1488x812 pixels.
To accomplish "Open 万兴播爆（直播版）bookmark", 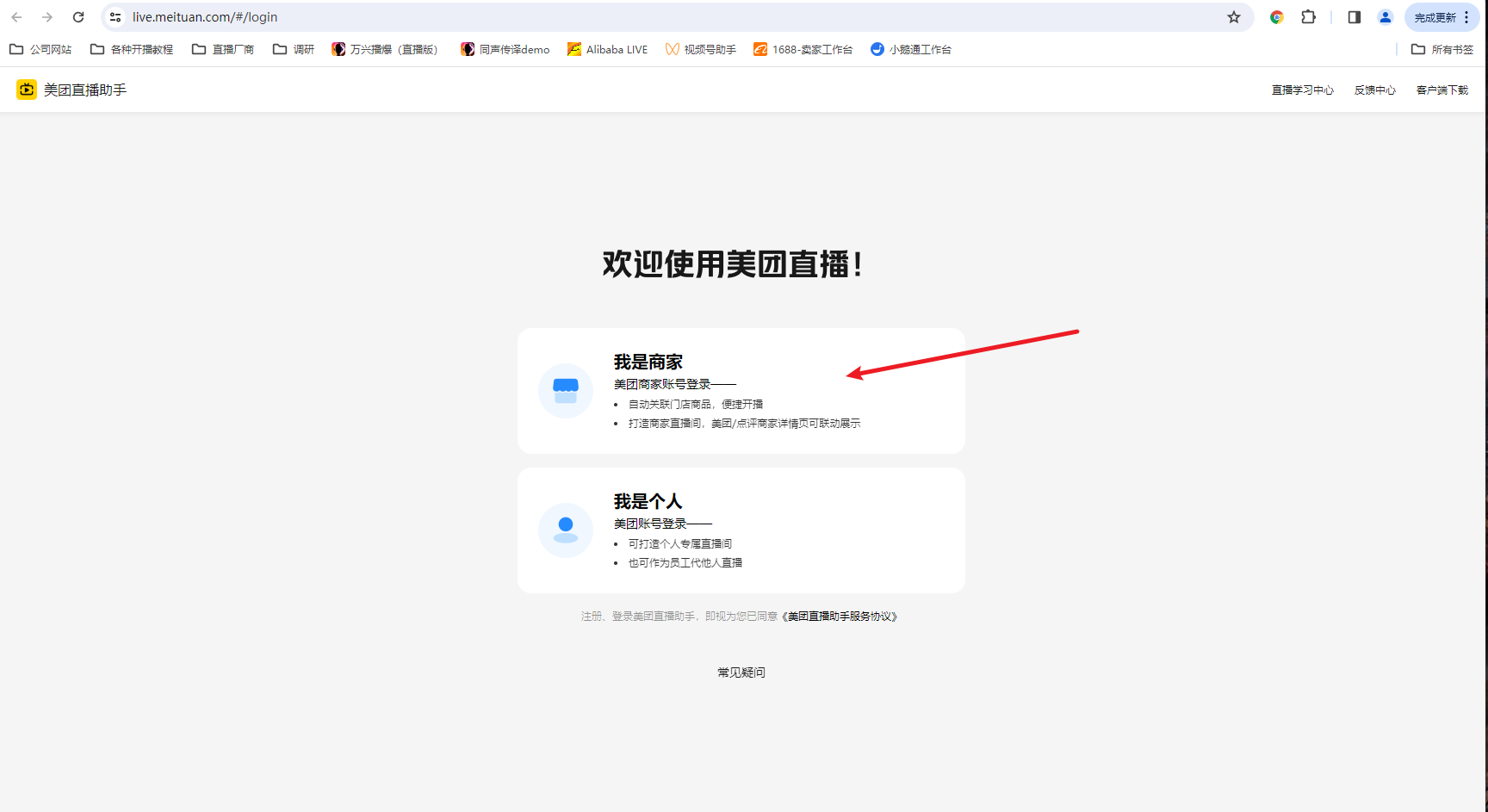I will pyautogui.click(x=385, y=50).
